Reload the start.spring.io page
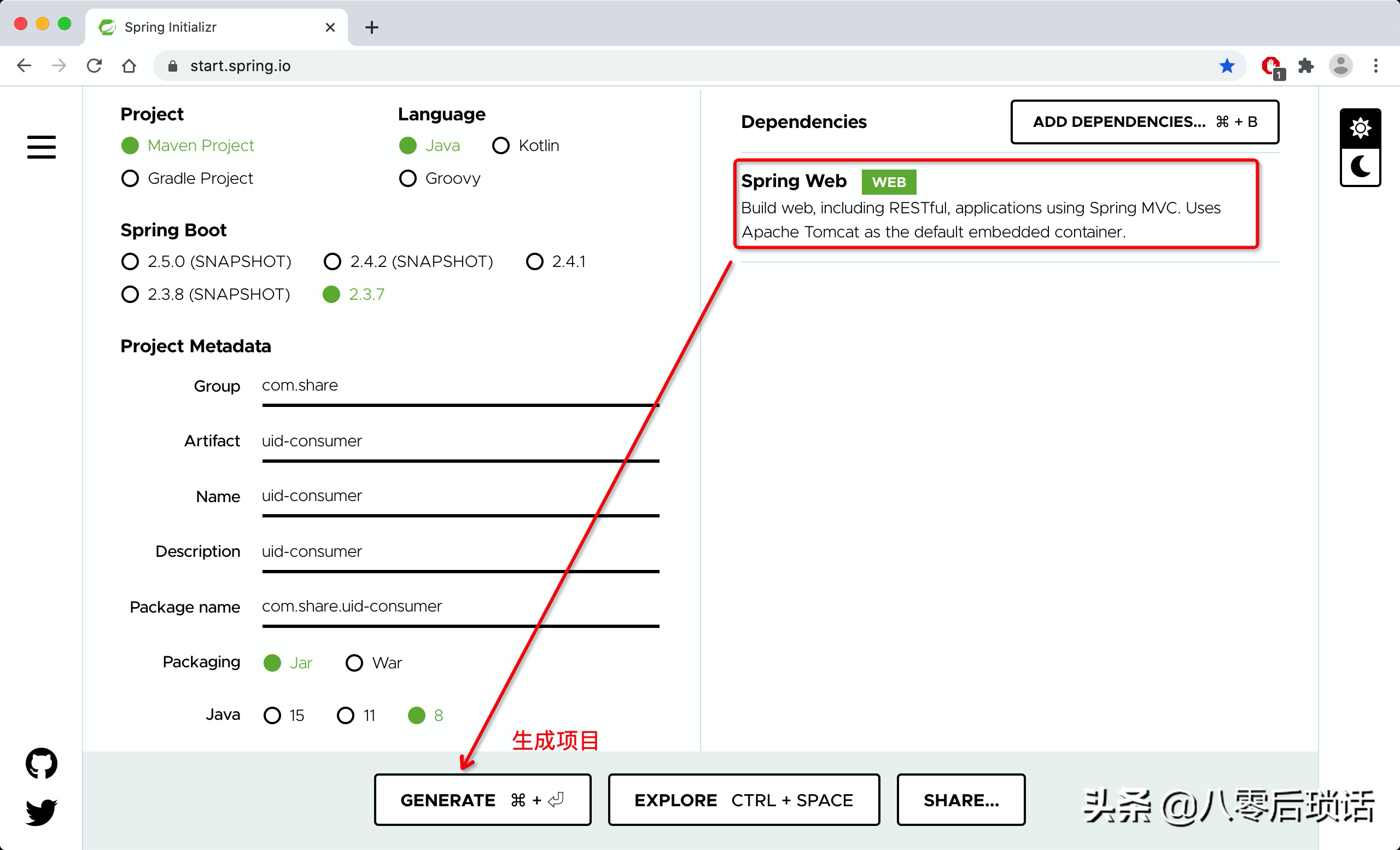1400x850 pixels. coord(94,66)
